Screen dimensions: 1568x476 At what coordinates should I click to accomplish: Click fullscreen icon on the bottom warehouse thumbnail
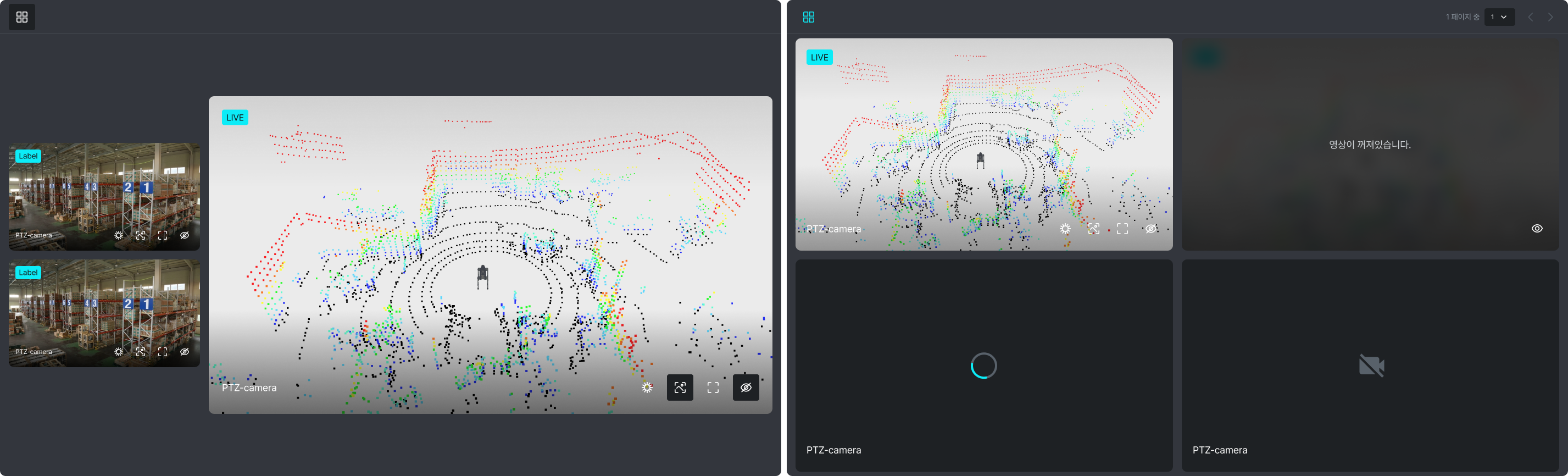coord(163,352)
